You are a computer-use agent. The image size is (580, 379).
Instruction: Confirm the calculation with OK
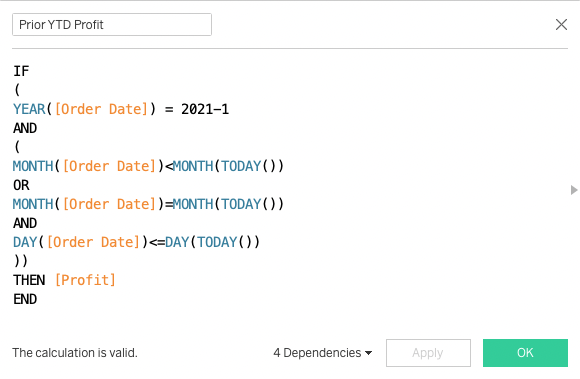(x=525, y=353)
